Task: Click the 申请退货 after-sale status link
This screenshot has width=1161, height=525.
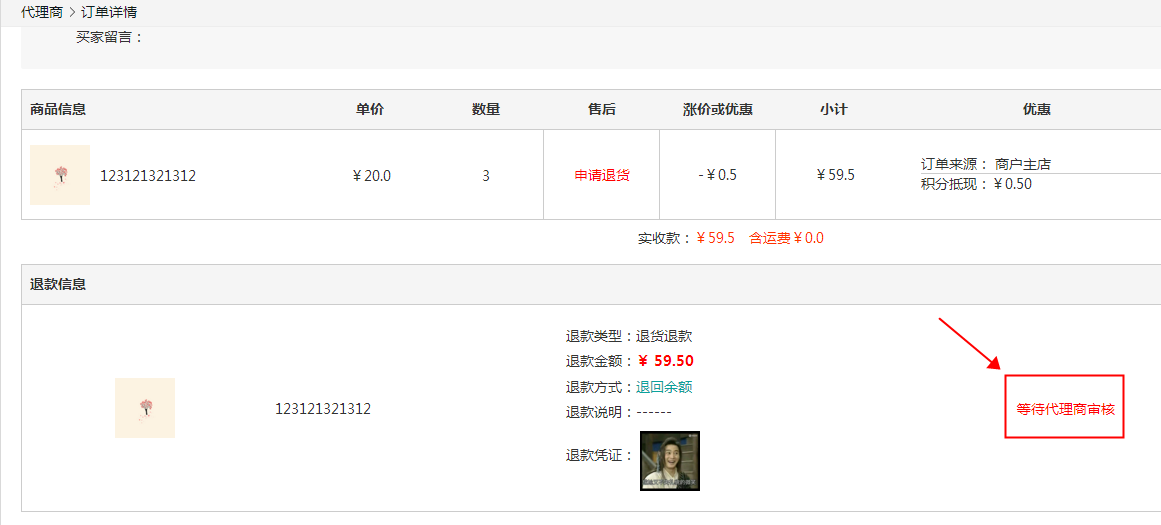Action: [x=602, y=175]
